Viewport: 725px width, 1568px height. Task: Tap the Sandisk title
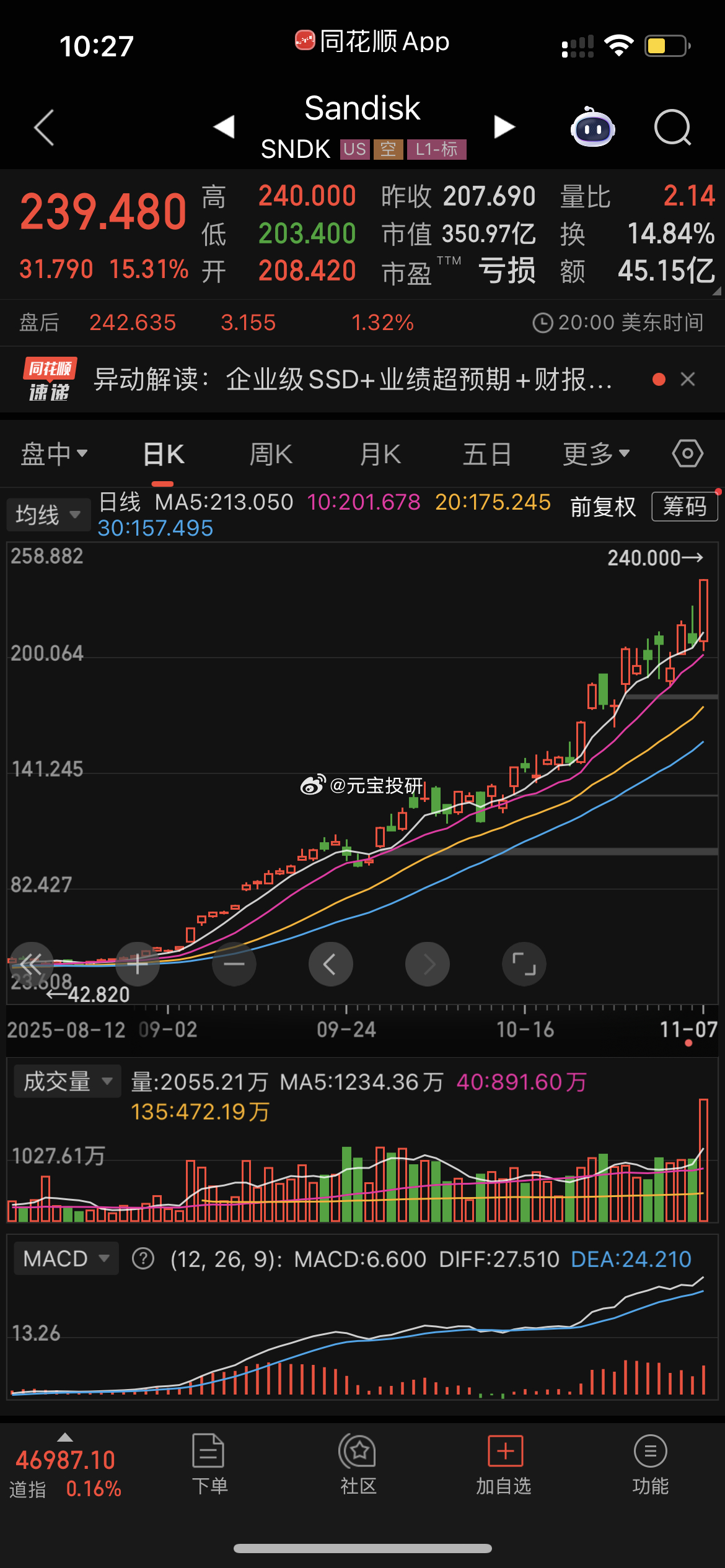point(362,108)
